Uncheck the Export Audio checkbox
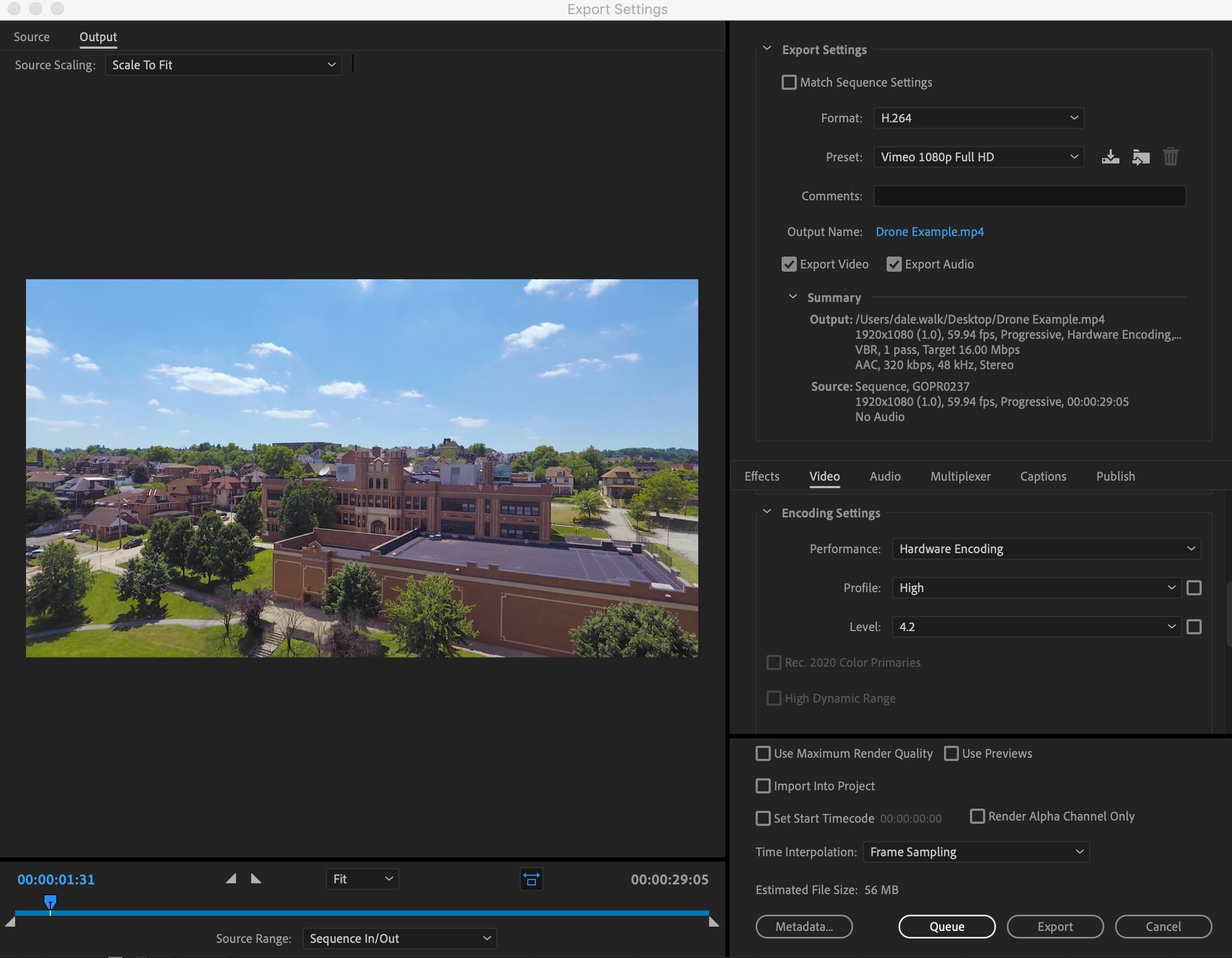This screenshot has height=958, width=1232. click(x=894, y=264)
